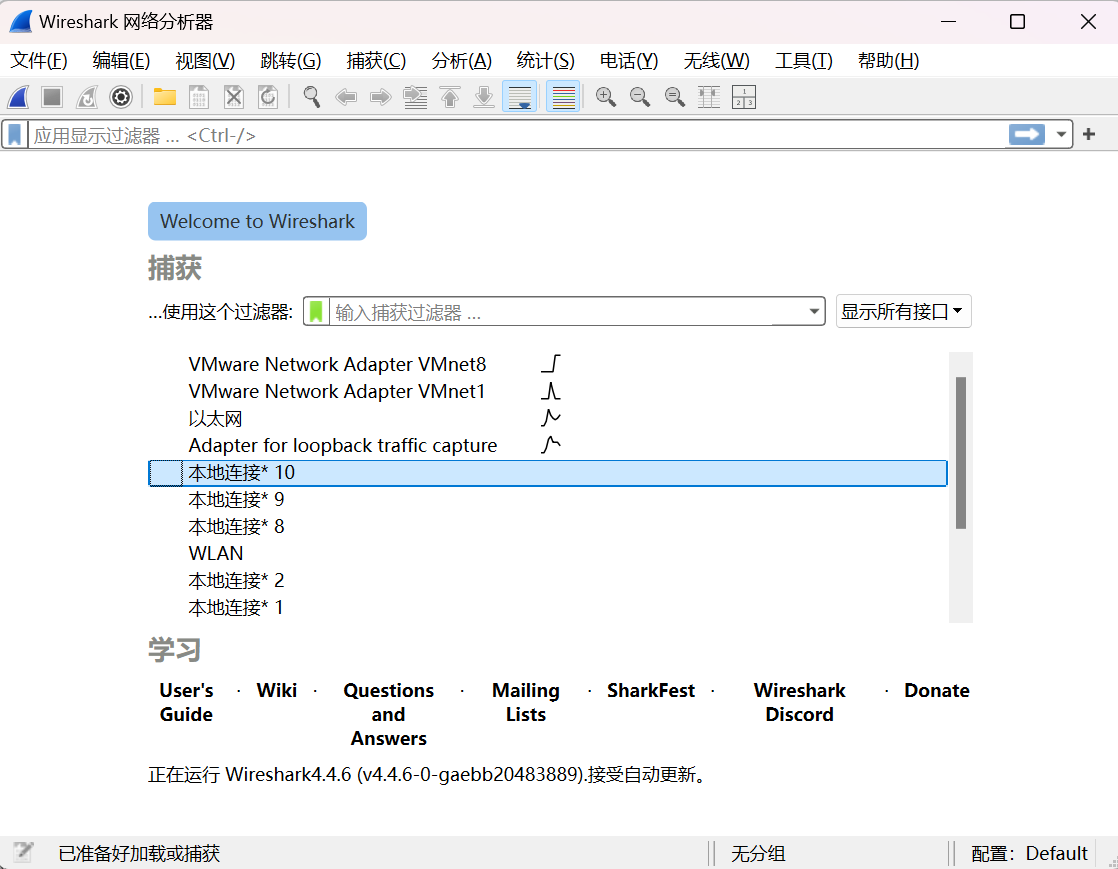Open display filter history dropdown
The width and height of the screenshot is (1118, 869).
(1061, 134)
